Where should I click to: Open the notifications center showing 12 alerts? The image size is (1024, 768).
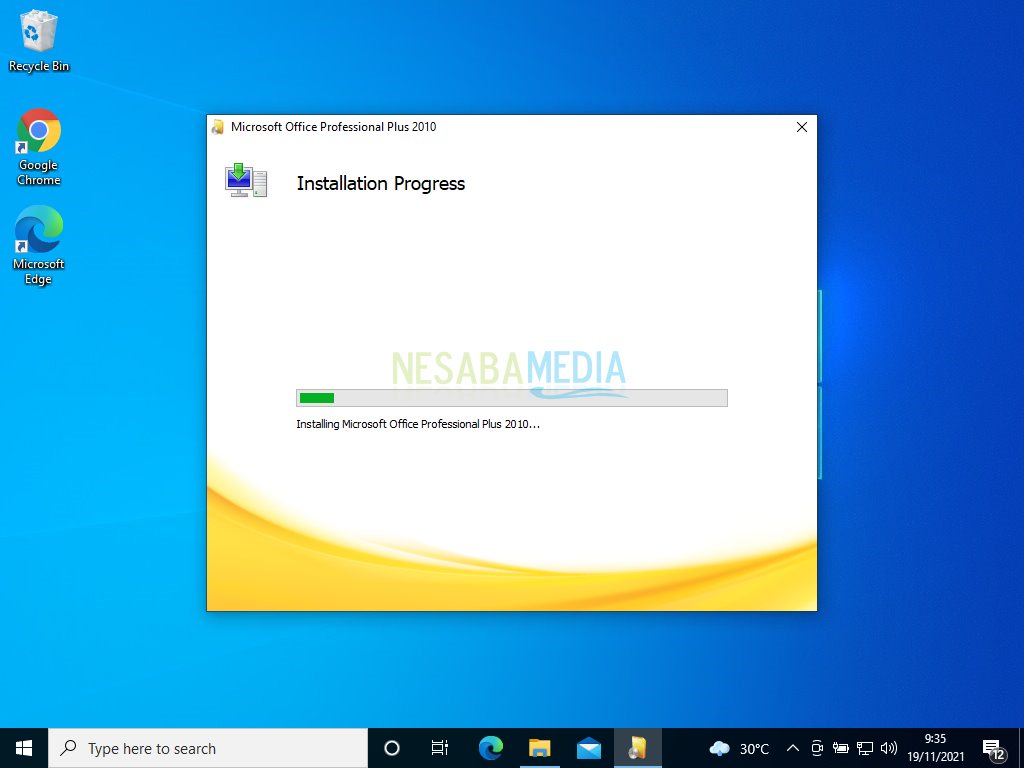pos(993,747)
